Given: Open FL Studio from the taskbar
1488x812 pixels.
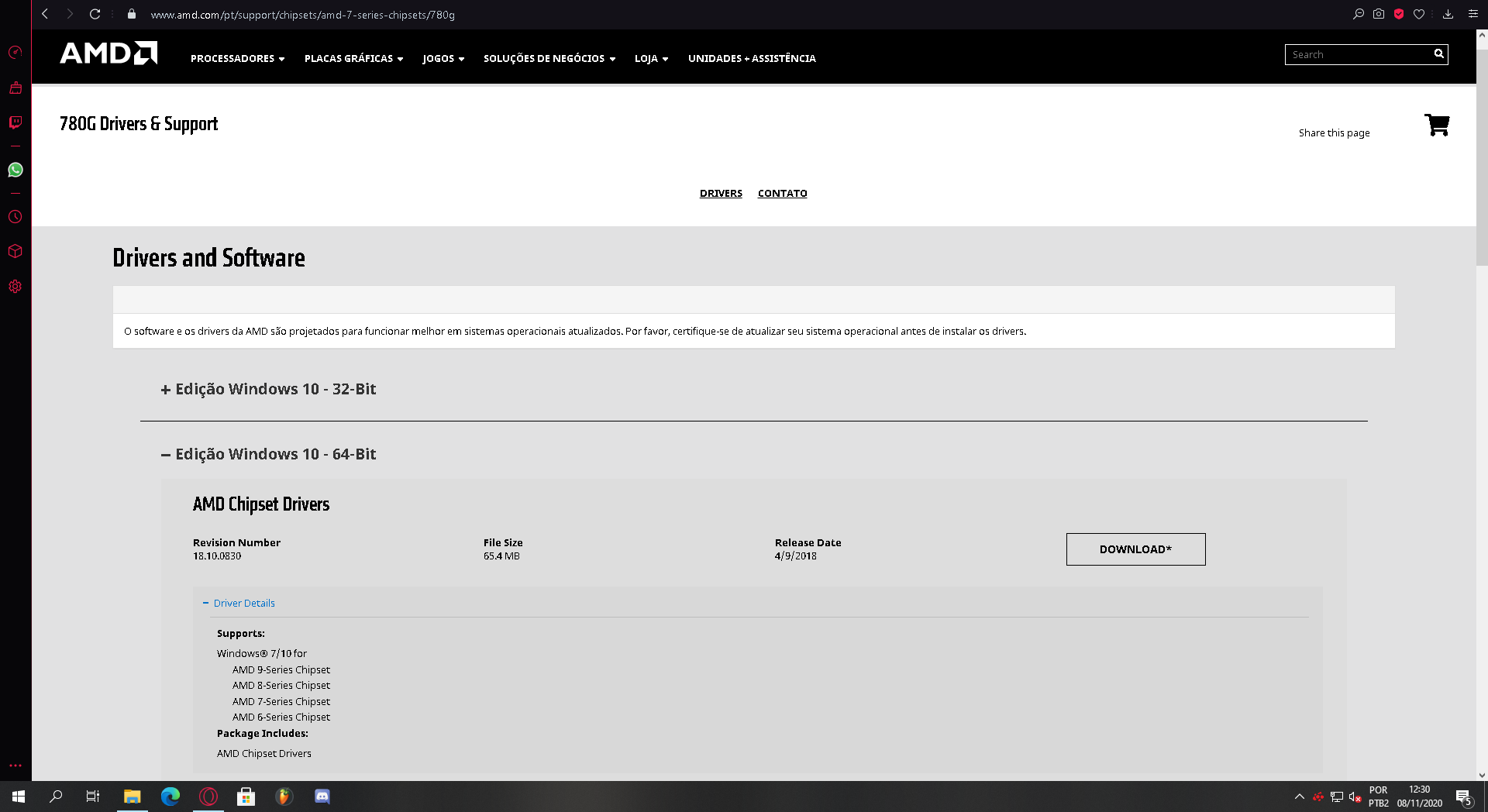Looking at the screenshot, I should pos(284,797).
